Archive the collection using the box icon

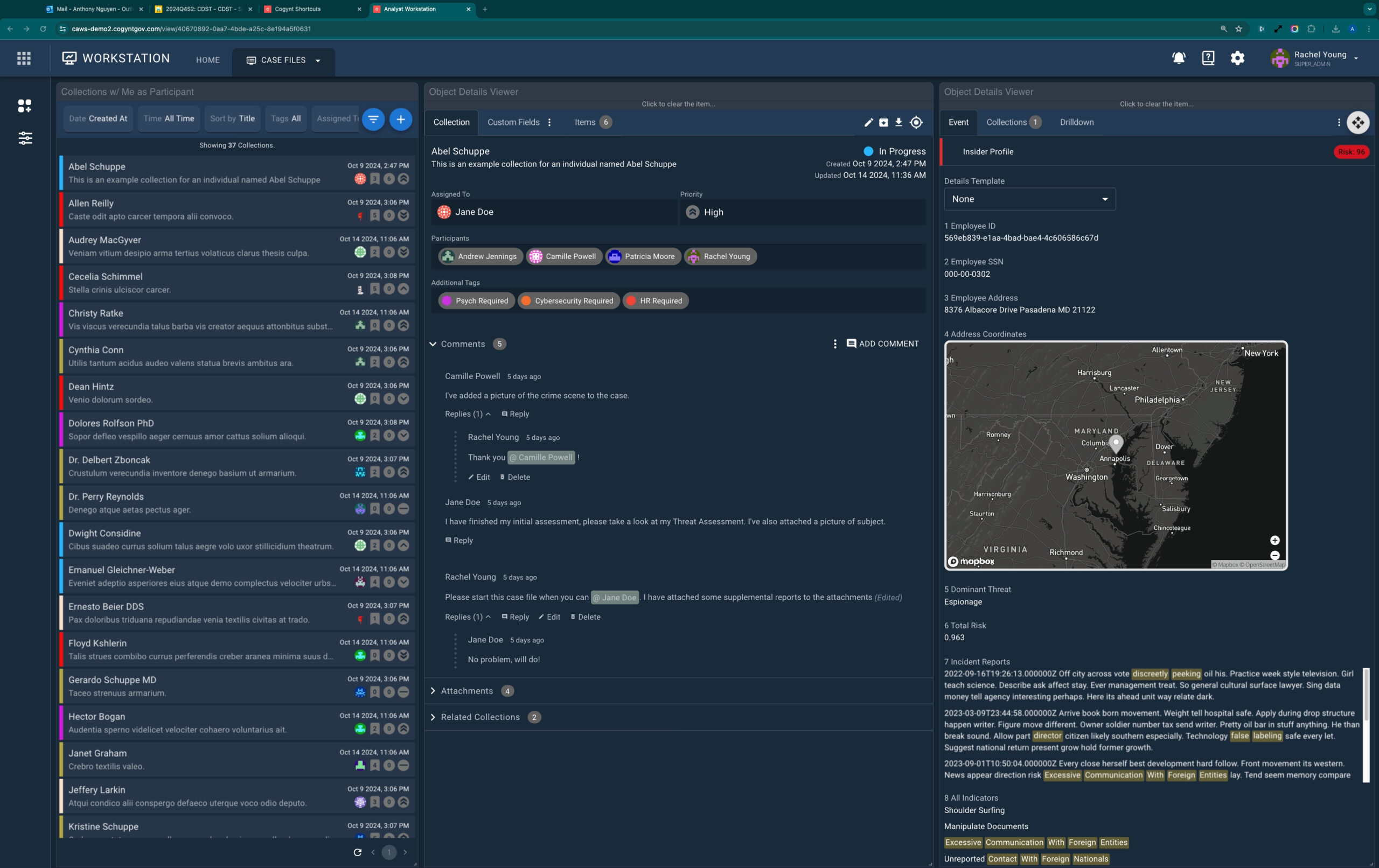pyautogui.click(x=883, y=123)
